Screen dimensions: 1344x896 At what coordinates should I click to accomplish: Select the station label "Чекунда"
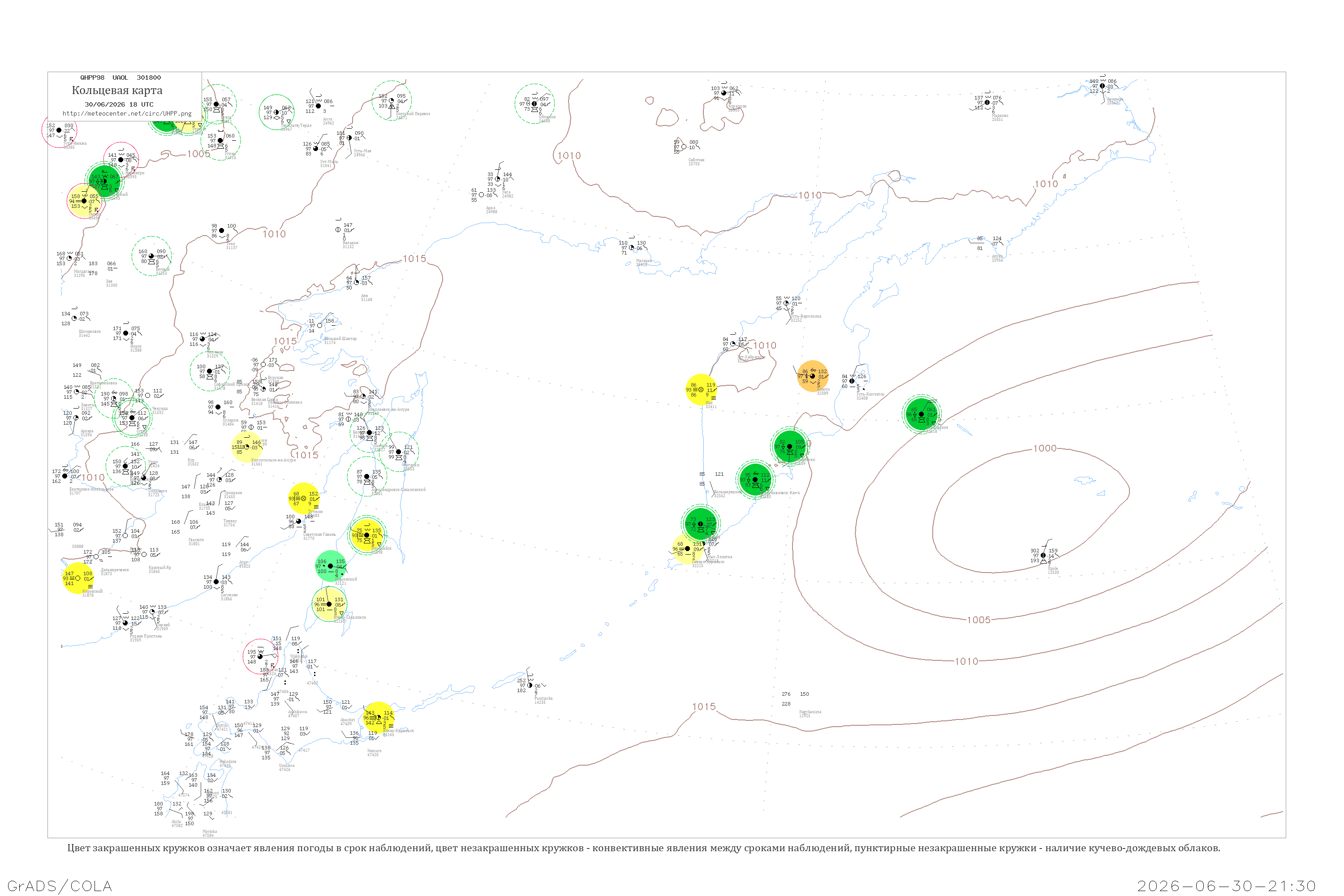click(x=160, y=409)
